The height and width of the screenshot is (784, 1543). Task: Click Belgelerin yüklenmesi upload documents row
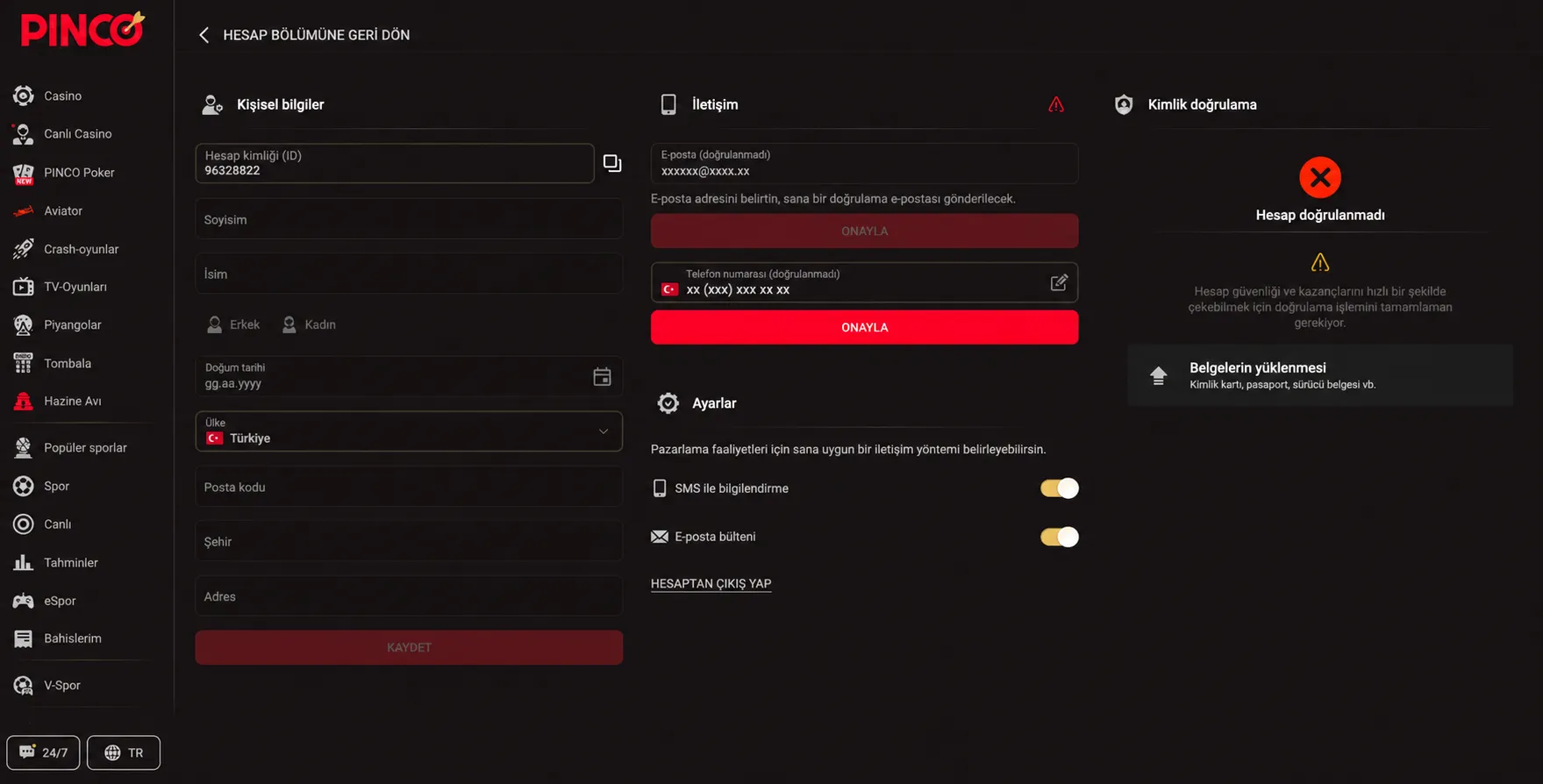(1320, 375)
